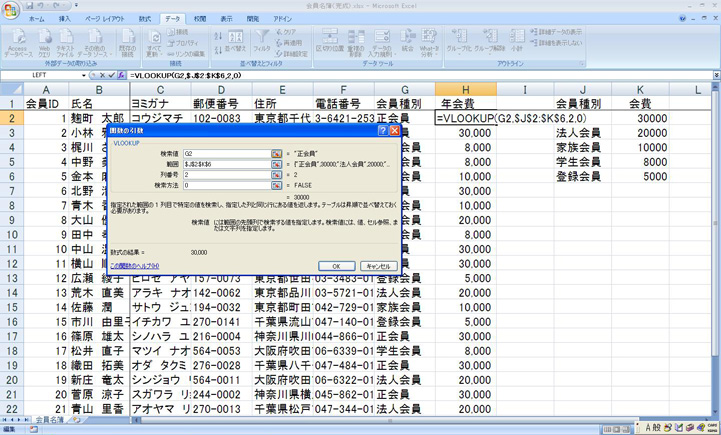Click the 再適用 filter button
The image size is (721, 435).
click(288, 43)
